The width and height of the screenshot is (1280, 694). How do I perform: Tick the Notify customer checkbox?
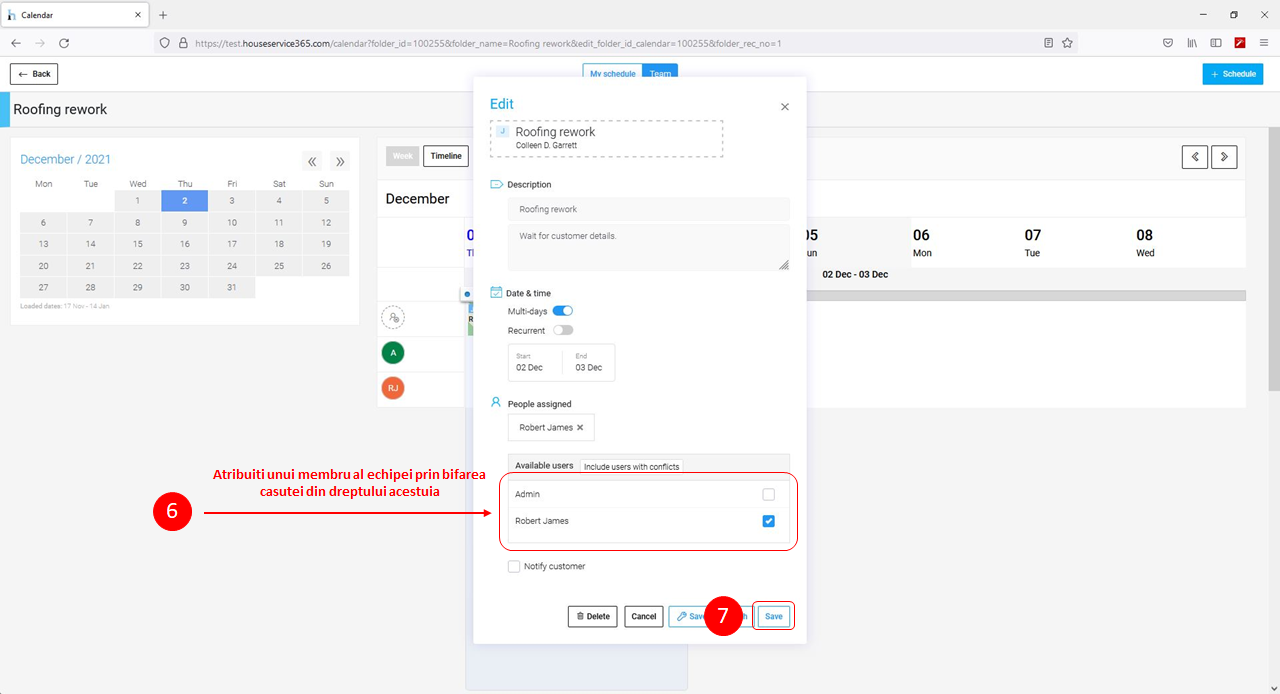(x=514, y=566)
